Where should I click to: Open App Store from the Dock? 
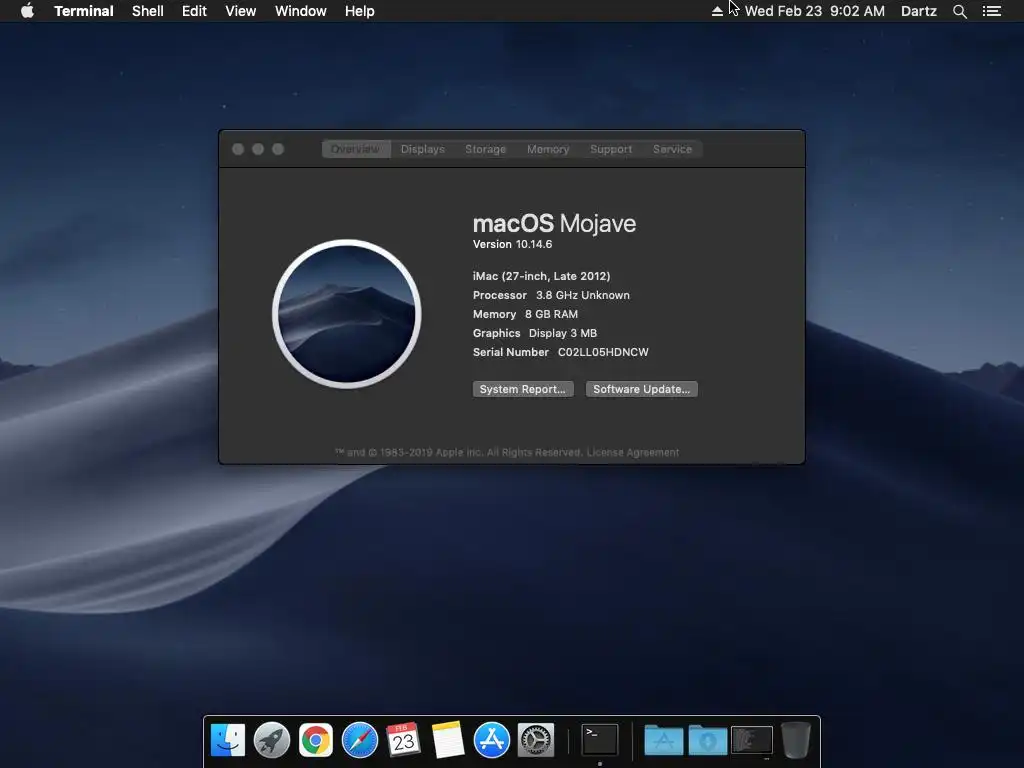[491, 740]
